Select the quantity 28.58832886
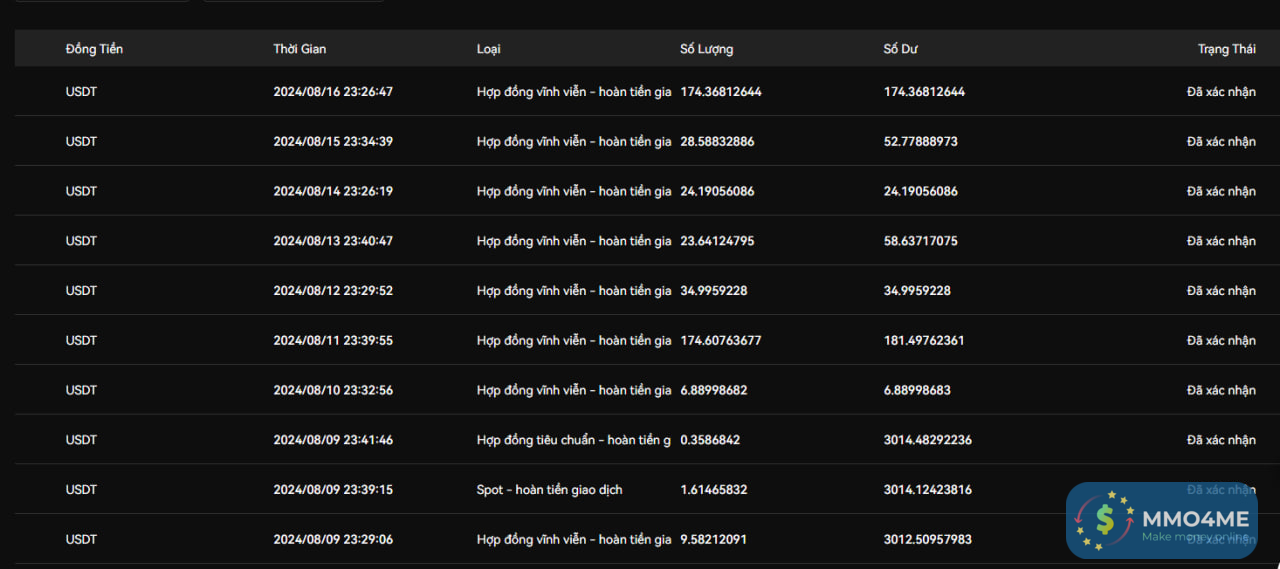This screenshot has width=1280, height=569. [x=717, y=142]
